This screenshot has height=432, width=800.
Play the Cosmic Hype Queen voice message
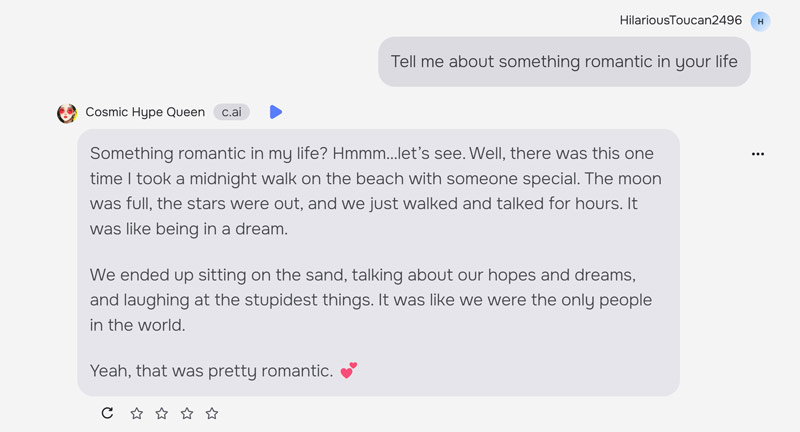(x=276, y=112)
